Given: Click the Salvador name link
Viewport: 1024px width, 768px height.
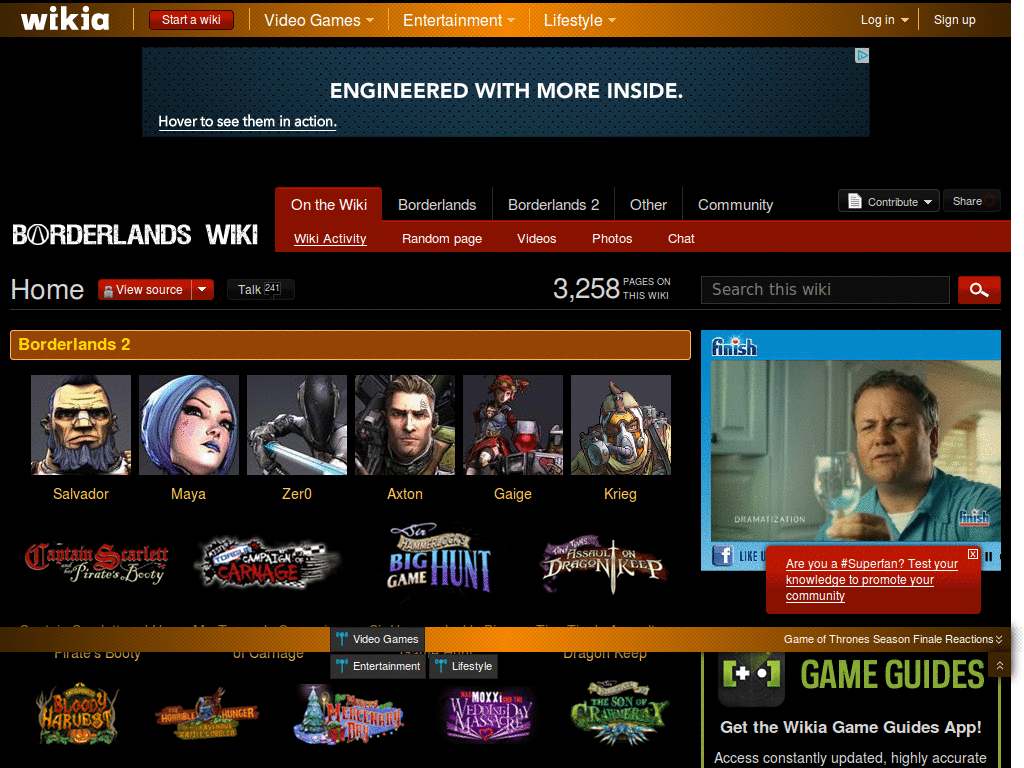Looking at the screenshot, I should pos(81,494).
